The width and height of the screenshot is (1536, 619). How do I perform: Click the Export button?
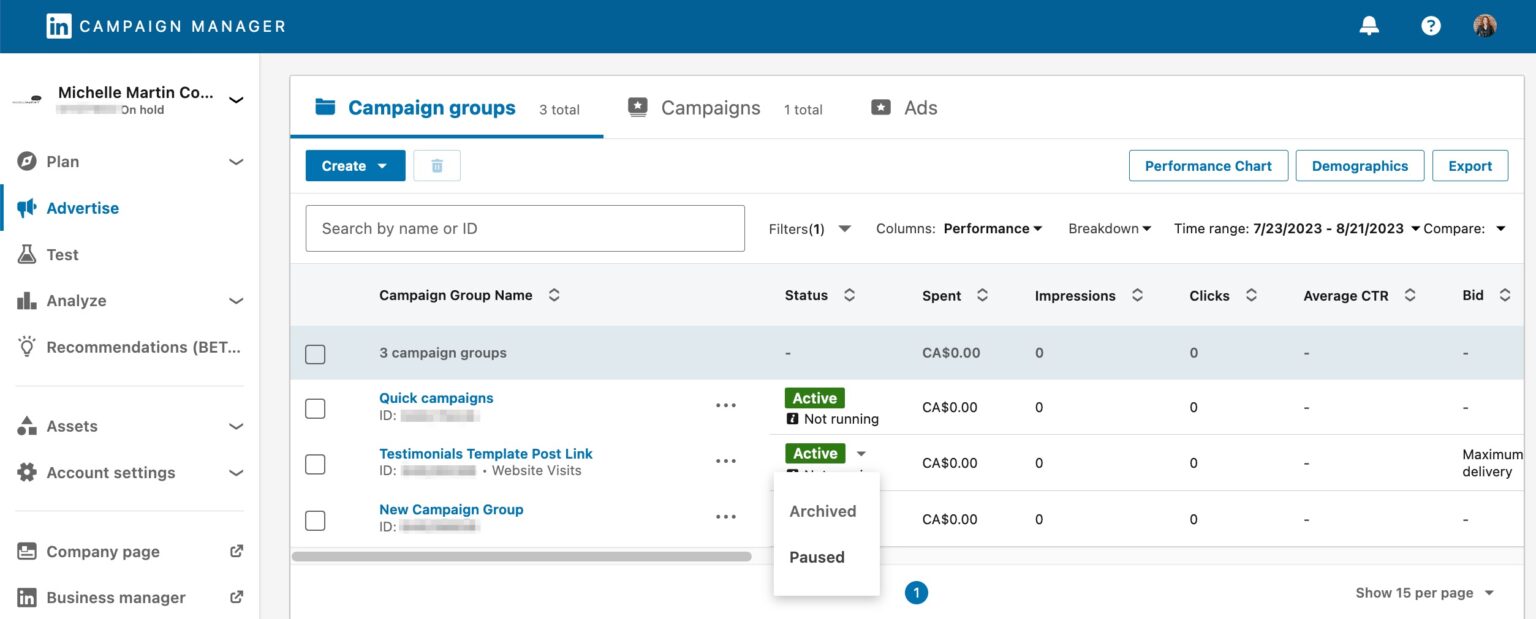(1469, 165)
